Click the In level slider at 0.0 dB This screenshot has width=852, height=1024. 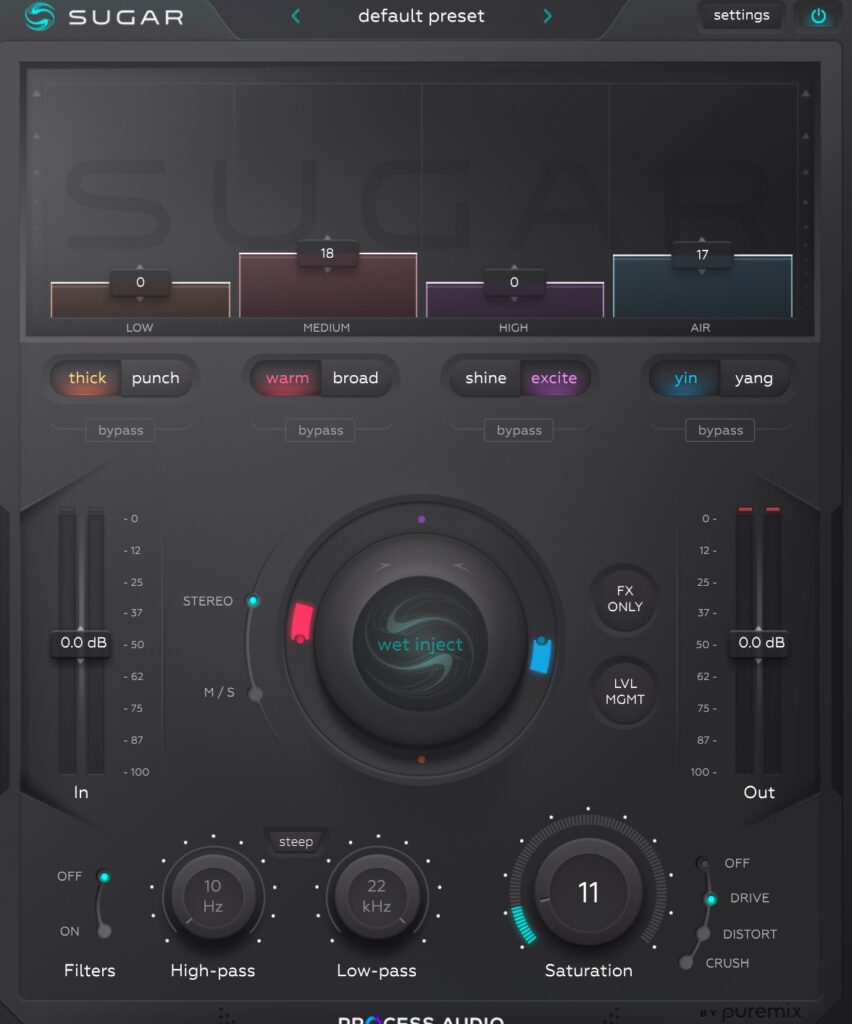pos(81,643)
